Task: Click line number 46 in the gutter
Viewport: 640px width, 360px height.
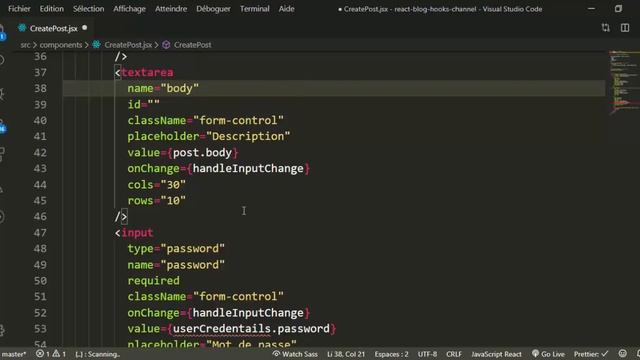Action: (40, 216)
